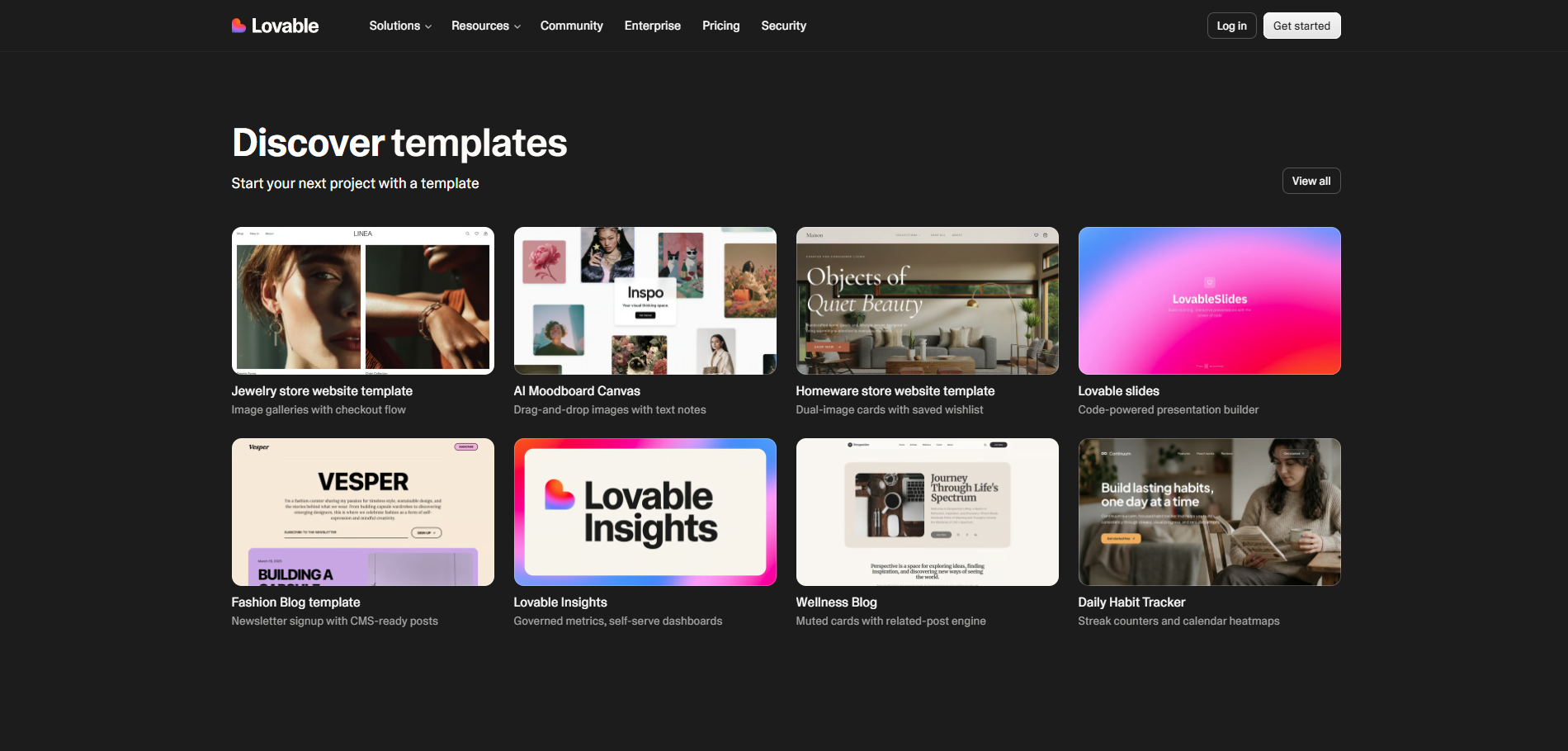This screenshot has width=1568, height=751.
Task: Navigate to the Security page
Action: 784,26
